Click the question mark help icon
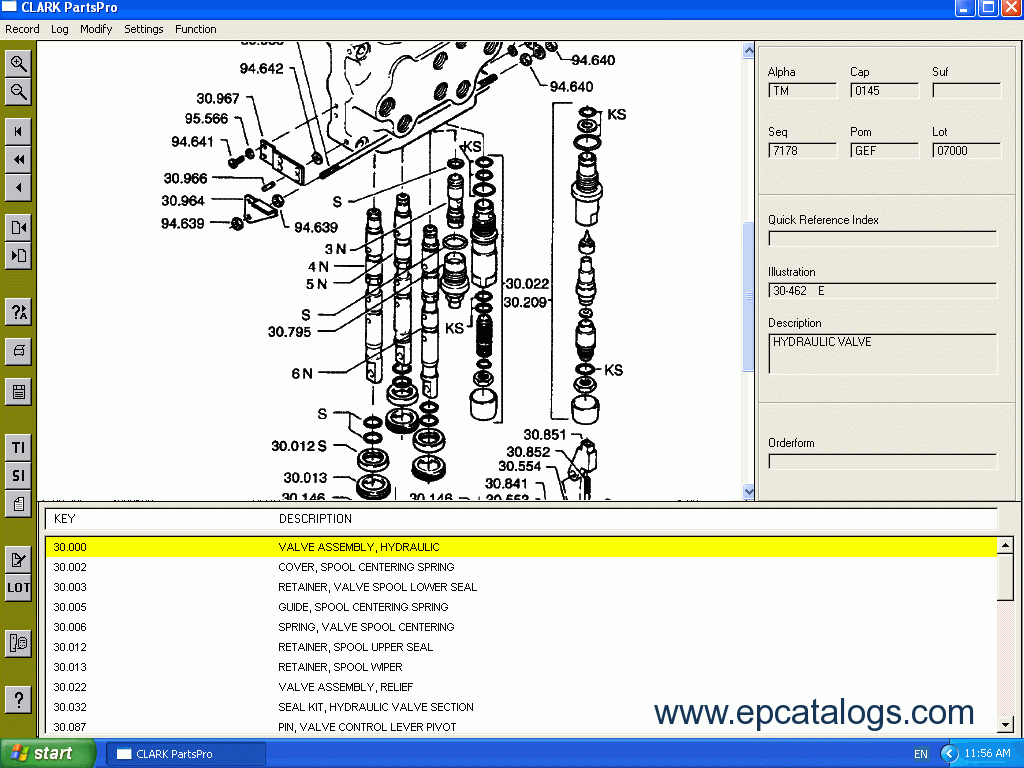Screen dimensions: 1024x768 (18, 698)
